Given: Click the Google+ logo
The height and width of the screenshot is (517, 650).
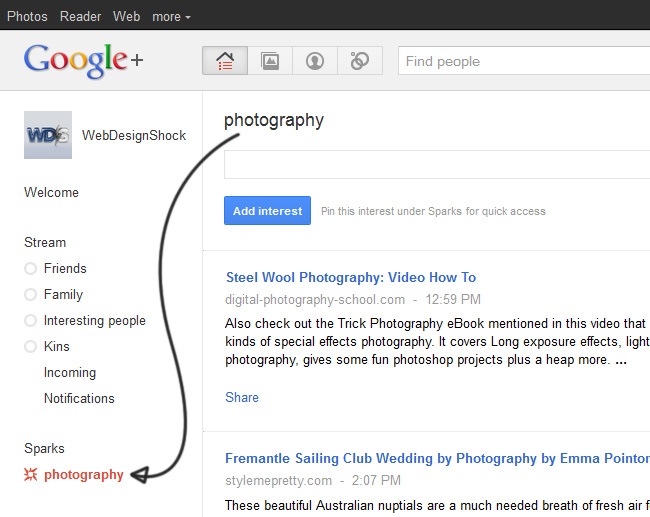Looking at the screenshot, I should point(84,61).
